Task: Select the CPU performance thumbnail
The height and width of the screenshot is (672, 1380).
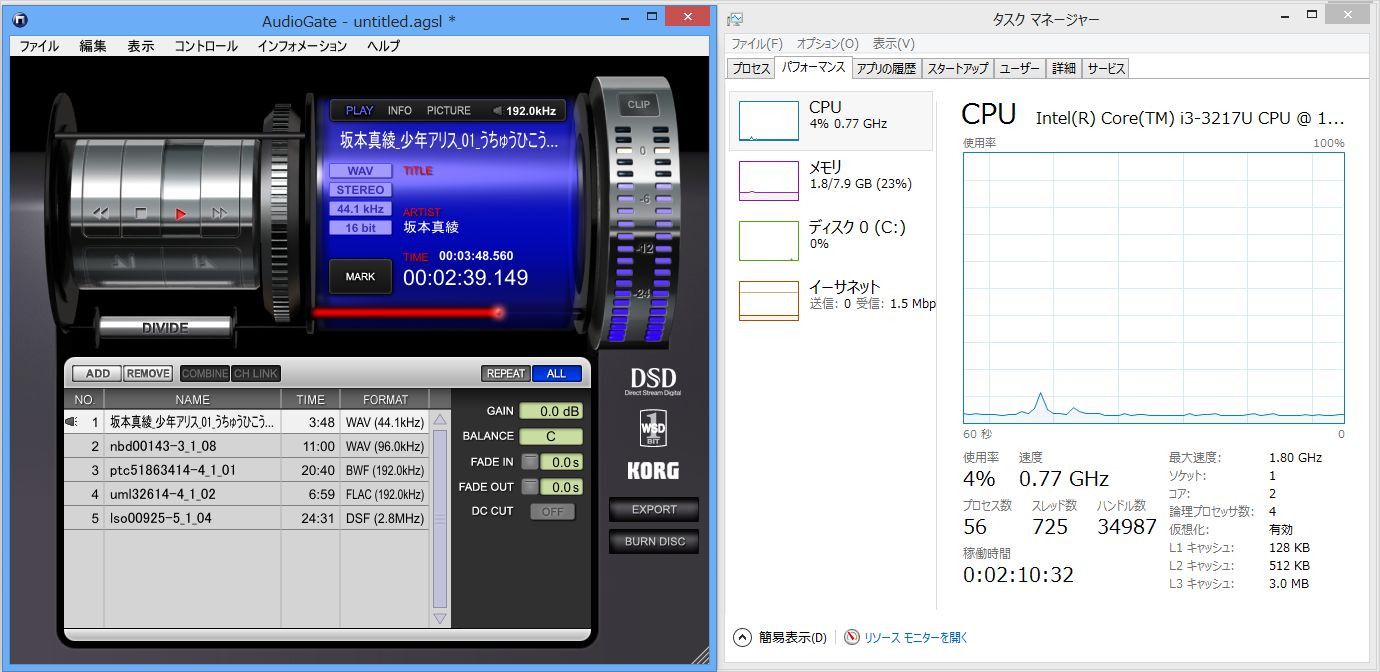Action: pyautogui.click(x=769, y=120)
